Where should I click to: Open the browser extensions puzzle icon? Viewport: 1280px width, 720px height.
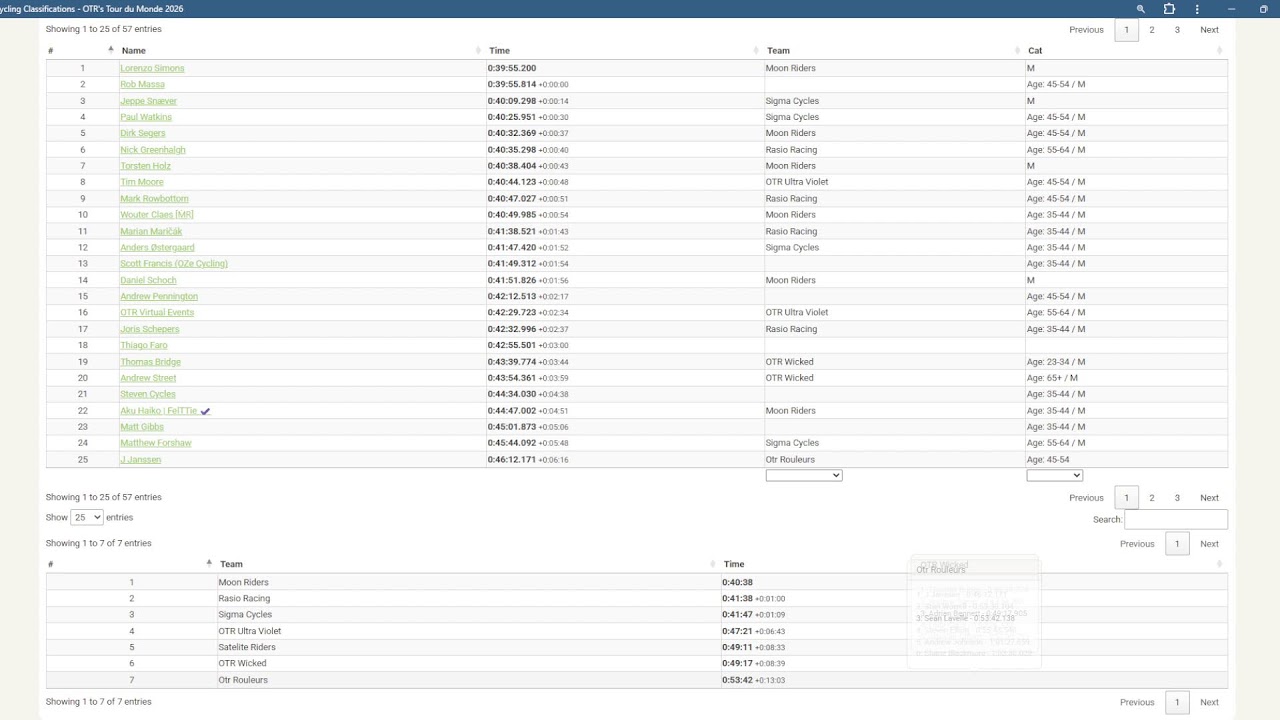tap(1169, 9)
